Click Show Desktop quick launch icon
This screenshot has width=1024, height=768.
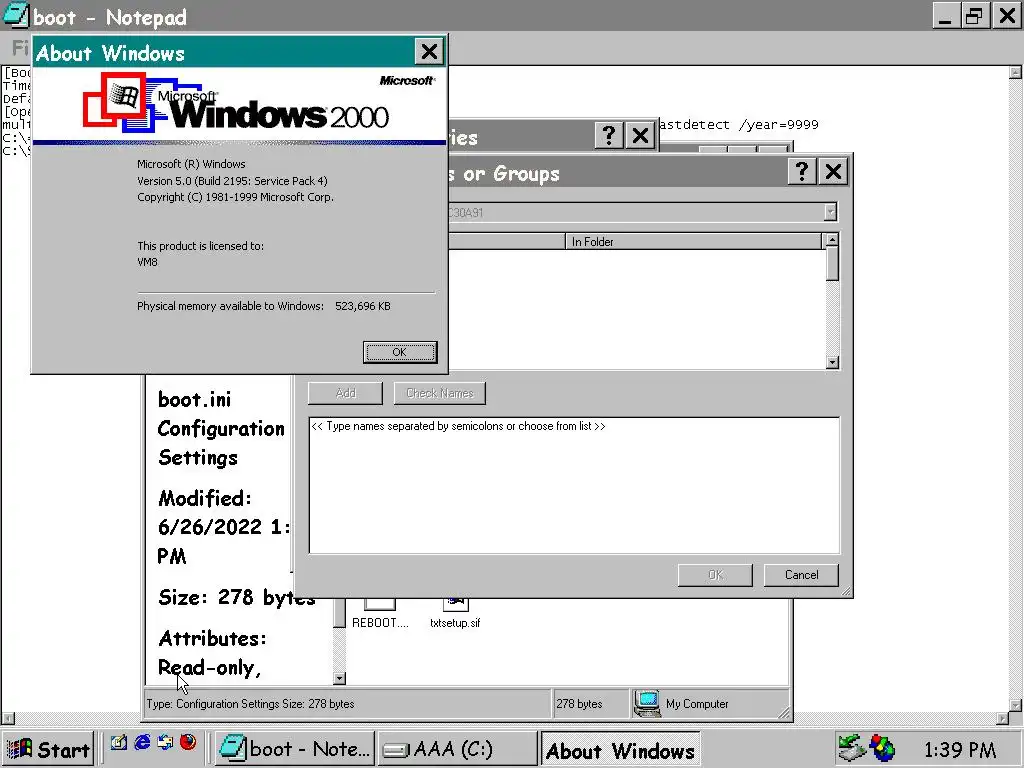point(118,743)
